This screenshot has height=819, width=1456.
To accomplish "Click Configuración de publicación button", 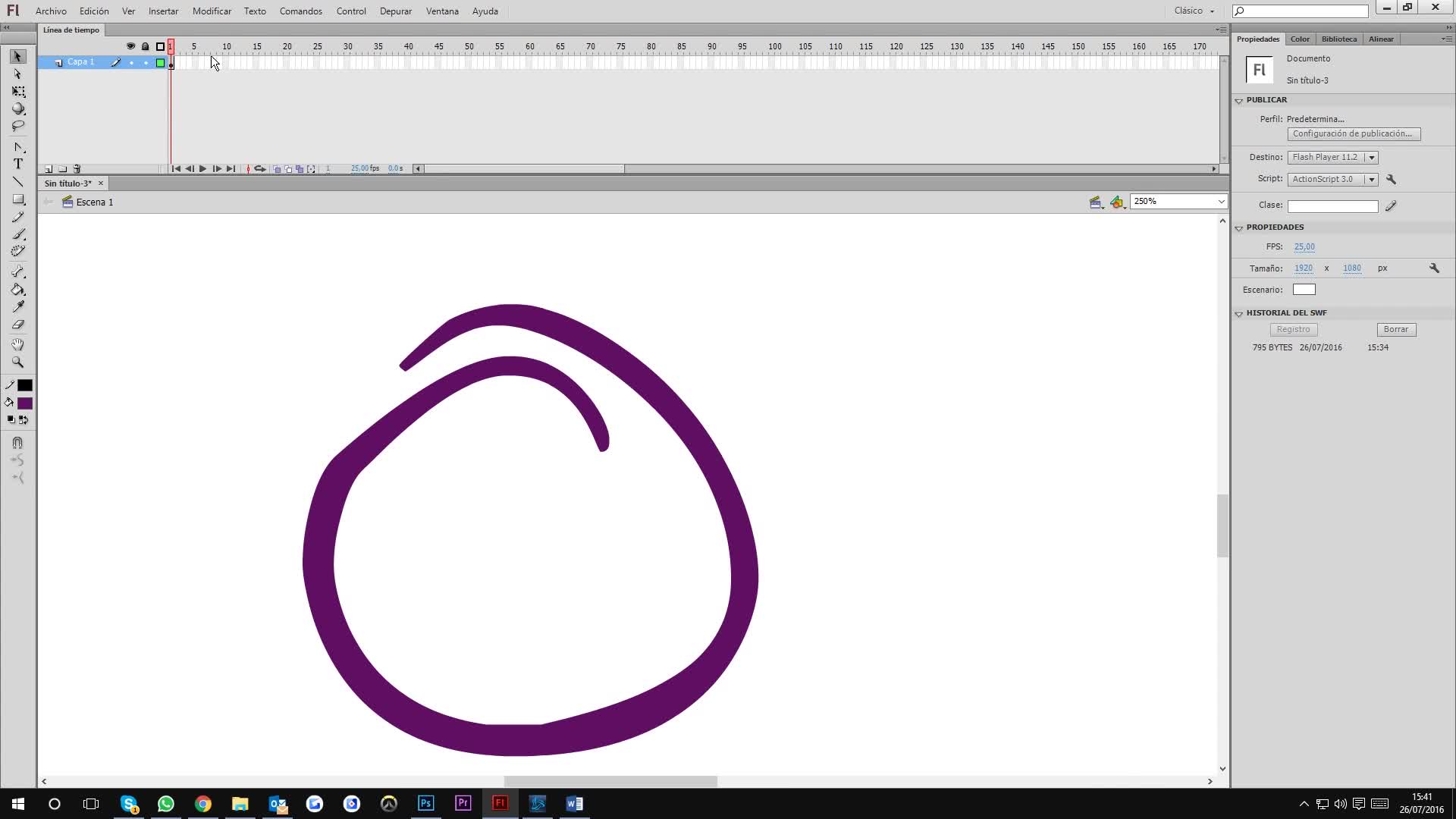I will (x=1354, y=134).
